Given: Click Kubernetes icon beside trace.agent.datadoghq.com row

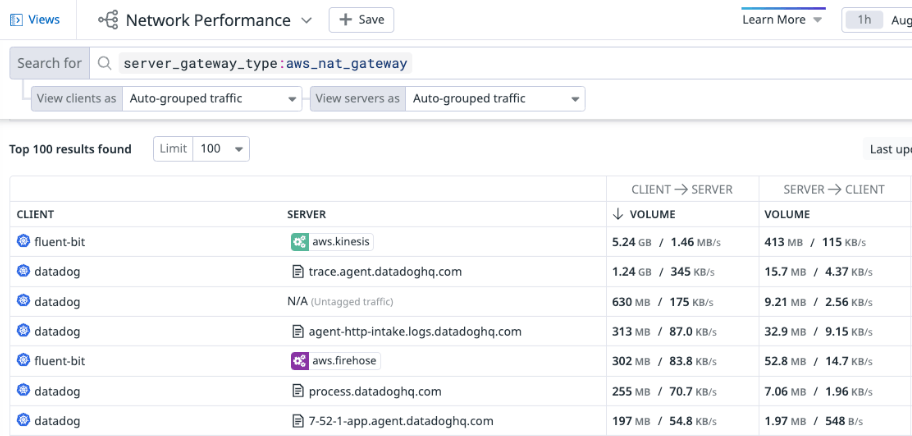Looking at the screenshot, I should [23, 271].
